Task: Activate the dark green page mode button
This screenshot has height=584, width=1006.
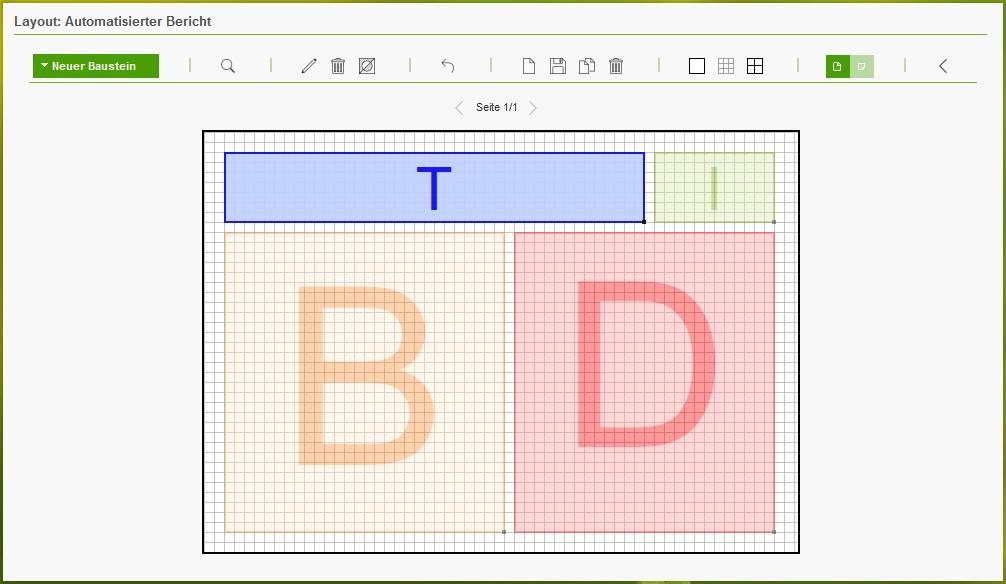Action: [836, 65]
